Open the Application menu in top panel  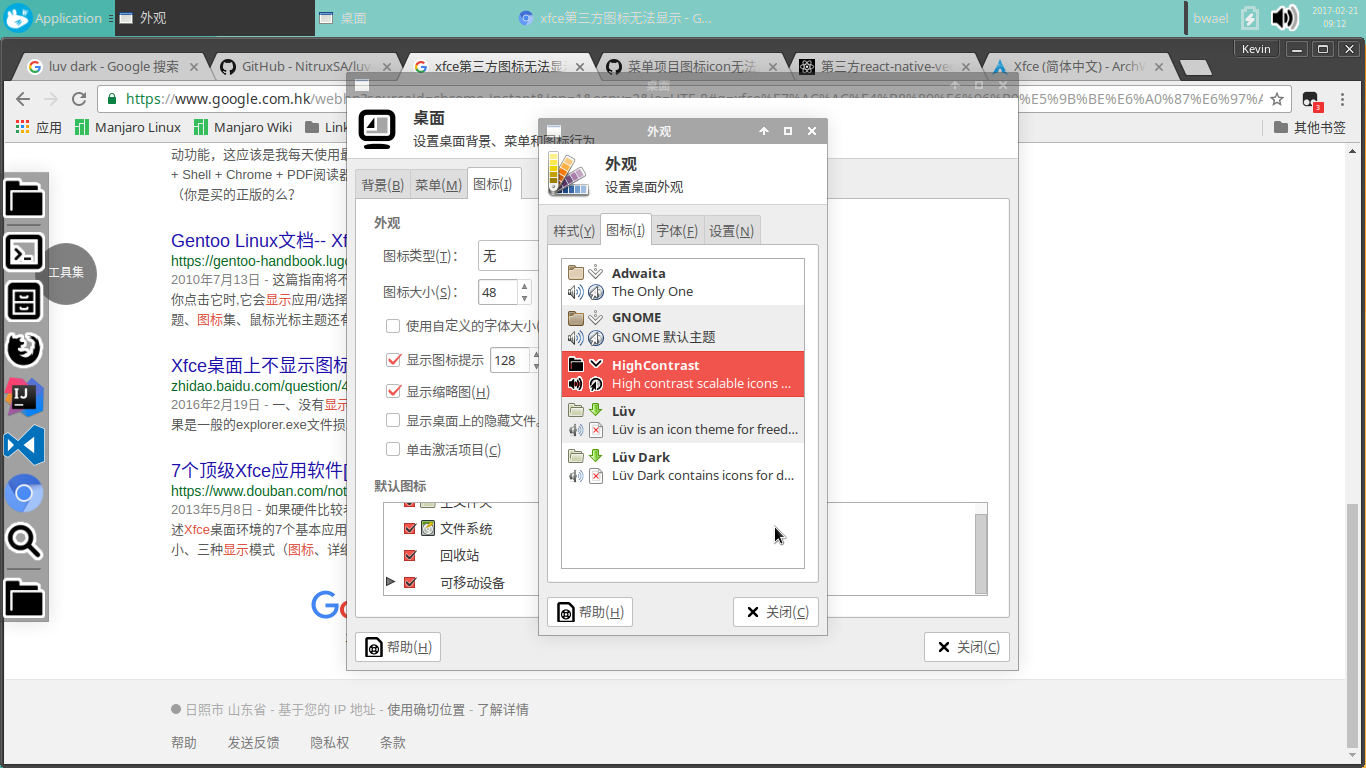tap(54, 18)
